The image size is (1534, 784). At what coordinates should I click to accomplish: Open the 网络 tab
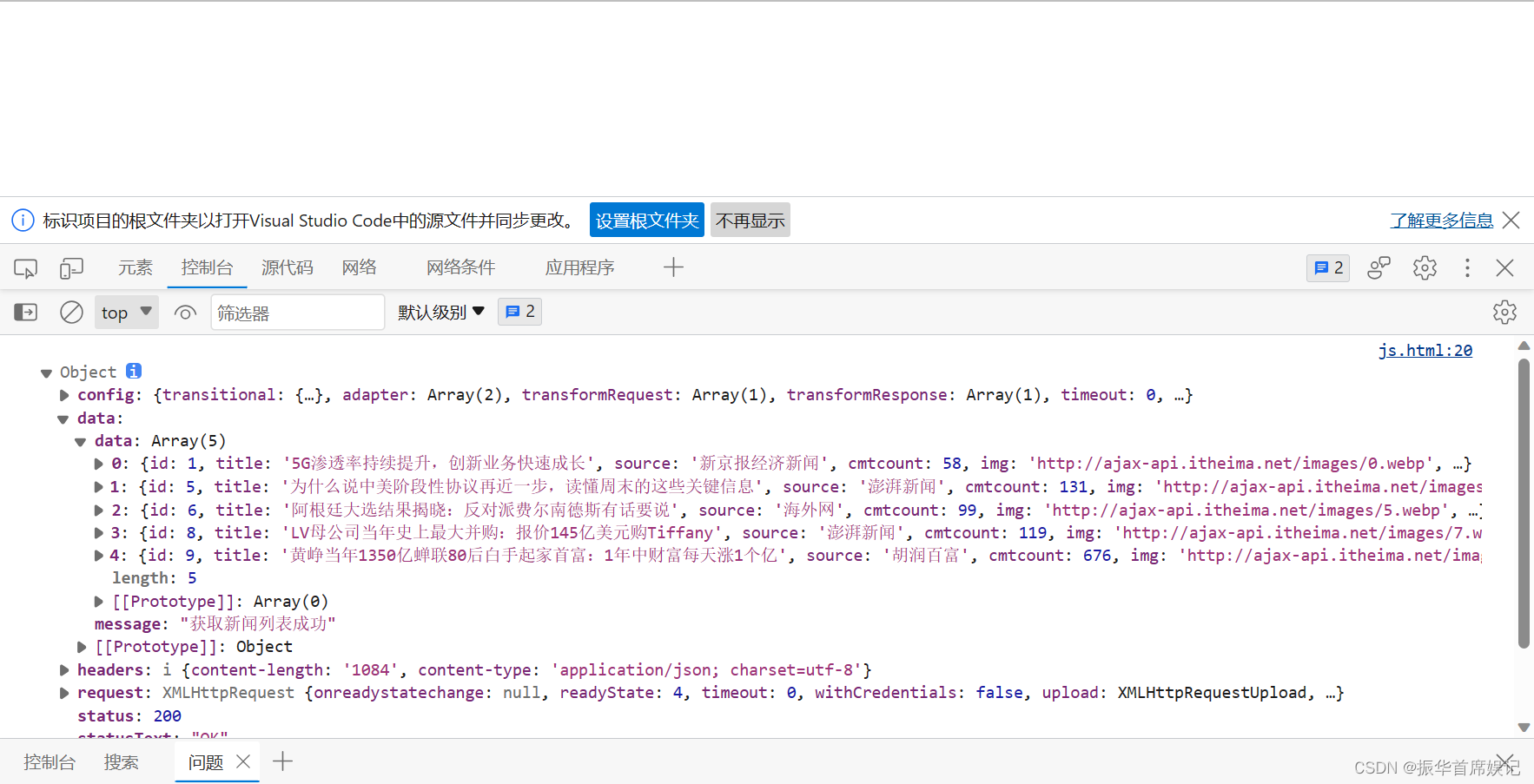click(359, 267)
